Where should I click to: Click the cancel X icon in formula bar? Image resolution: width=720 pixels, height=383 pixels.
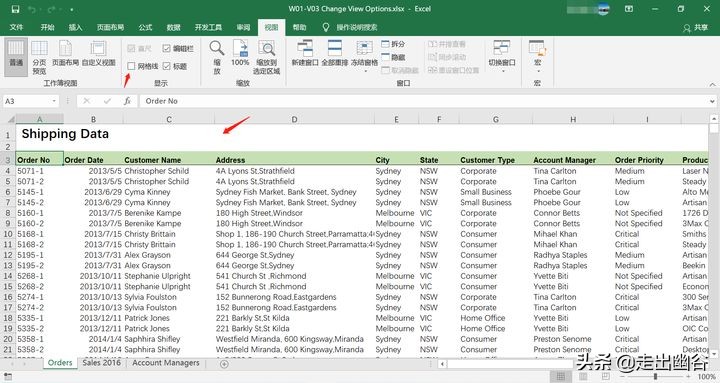(86, 101)
